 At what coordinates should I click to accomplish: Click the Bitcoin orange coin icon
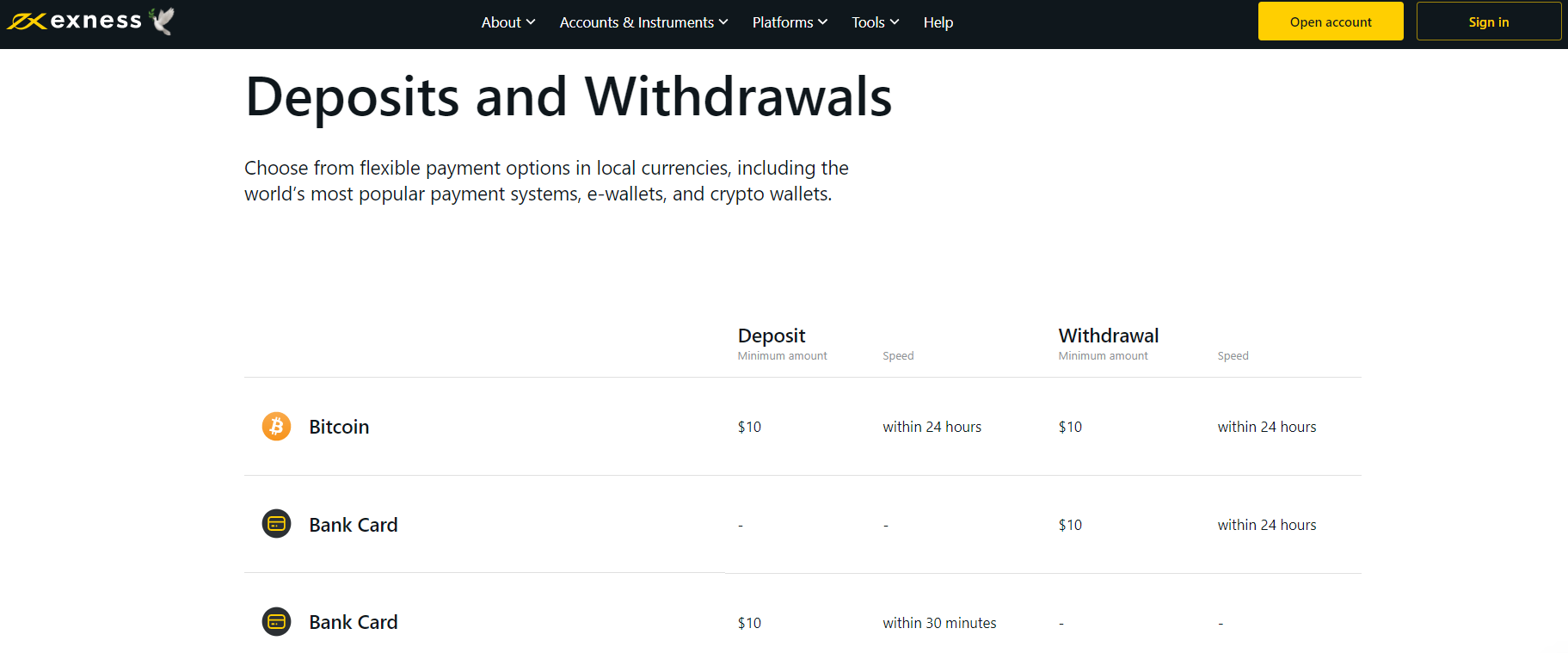tap(276, 426)
